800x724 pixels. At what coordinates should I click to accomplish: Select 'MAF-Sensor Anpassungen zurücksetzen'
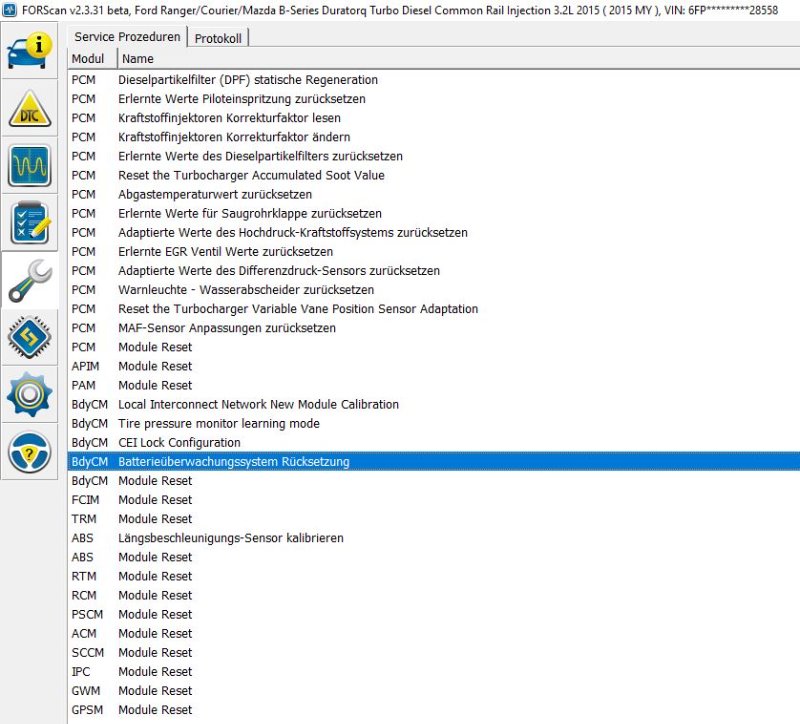click(x=434, y=328)
